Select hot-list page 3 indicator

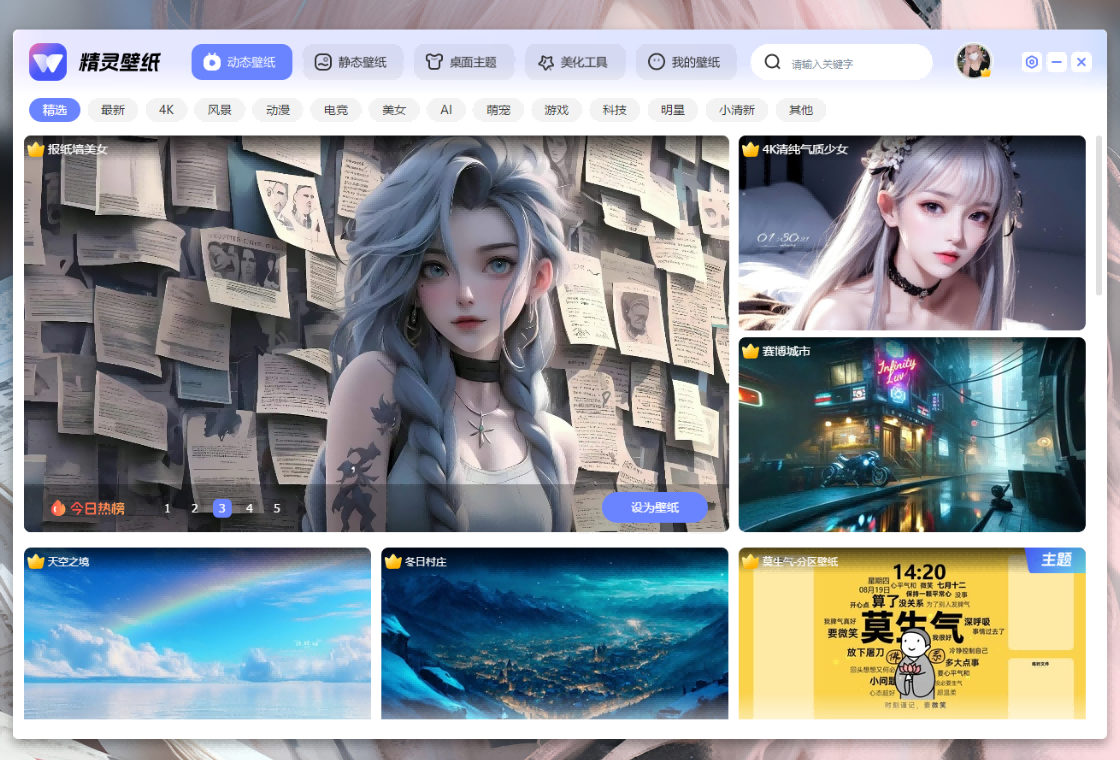(x=222, y=509)
